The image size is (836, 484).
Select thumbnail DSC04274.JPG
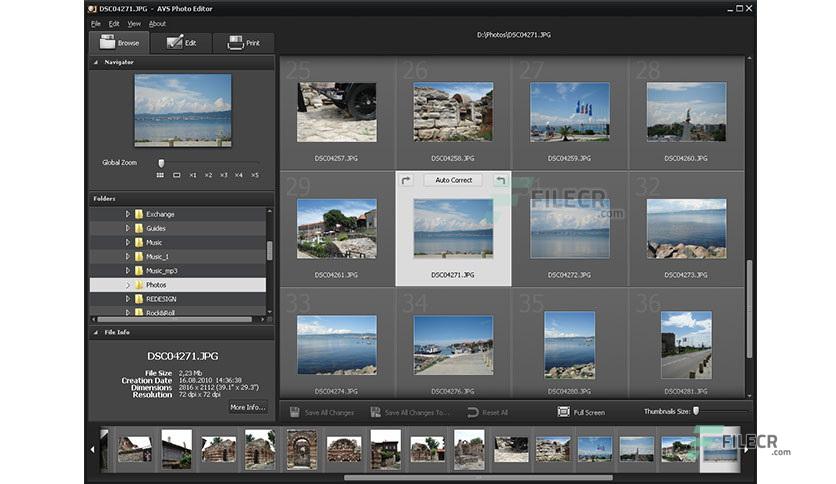[x=336, y=345]
